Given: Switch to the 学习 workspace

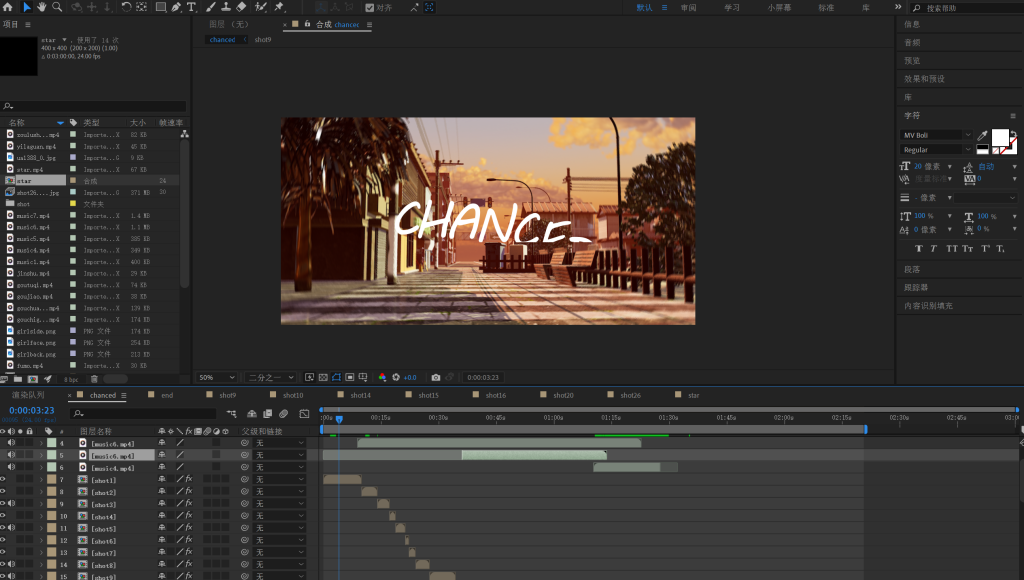Looking at the screenshot, I should (x=731, y=8).
